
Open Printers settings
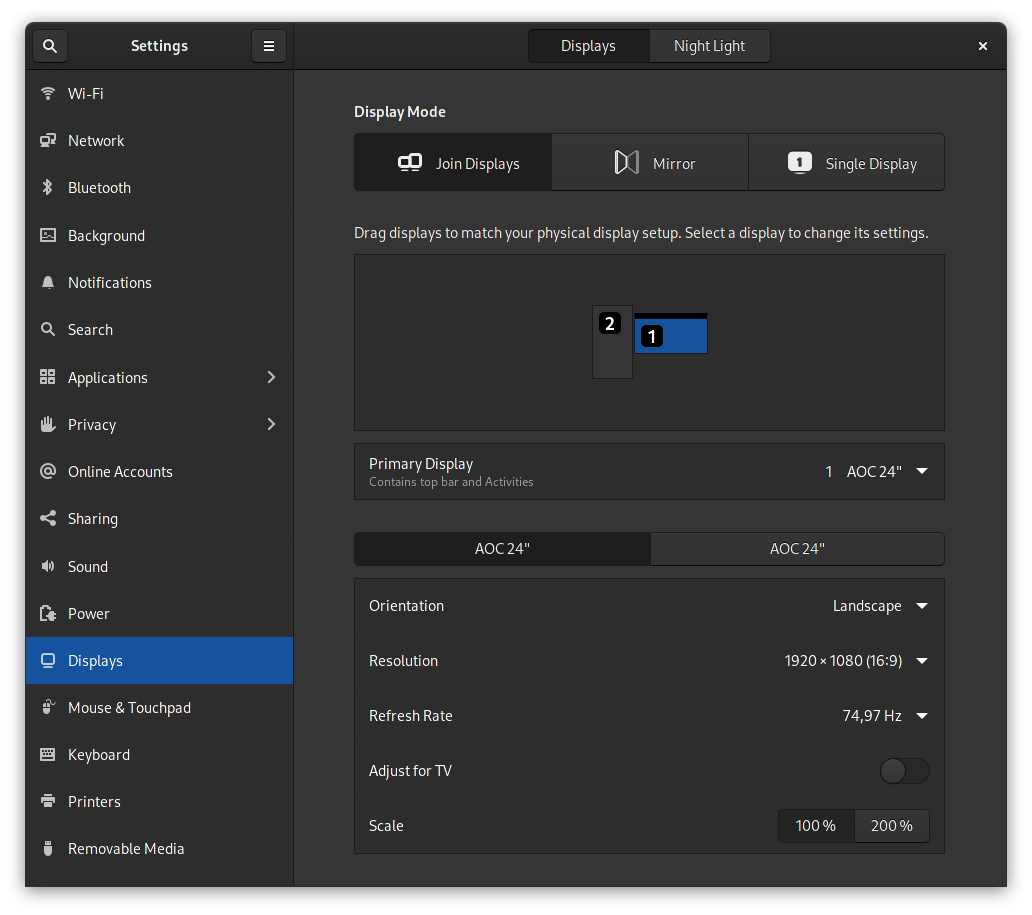coord(159,801)
